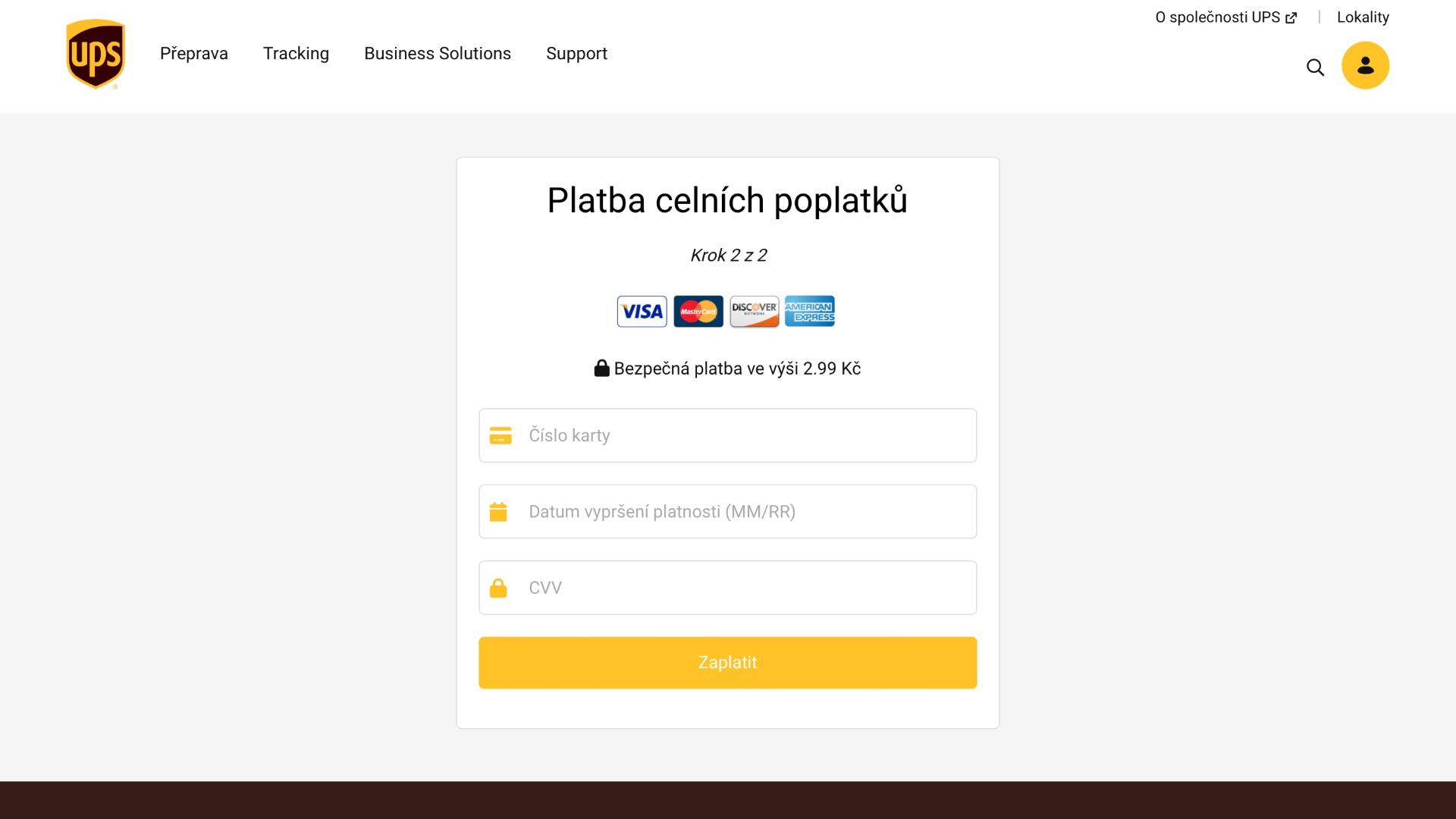Focus the CVV input field

[728, 588]
